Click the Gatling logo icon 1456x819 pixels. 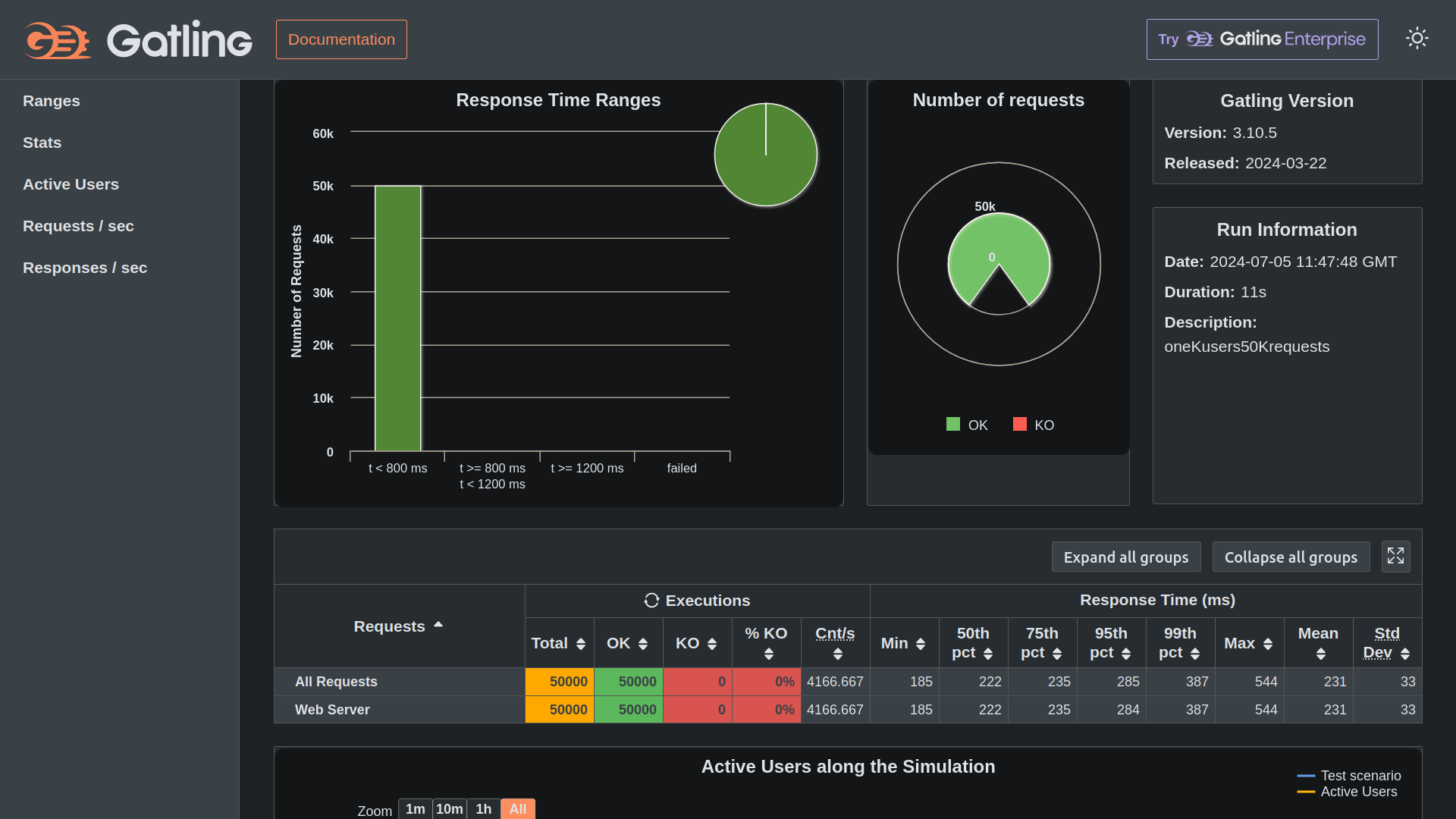point(58,40)
